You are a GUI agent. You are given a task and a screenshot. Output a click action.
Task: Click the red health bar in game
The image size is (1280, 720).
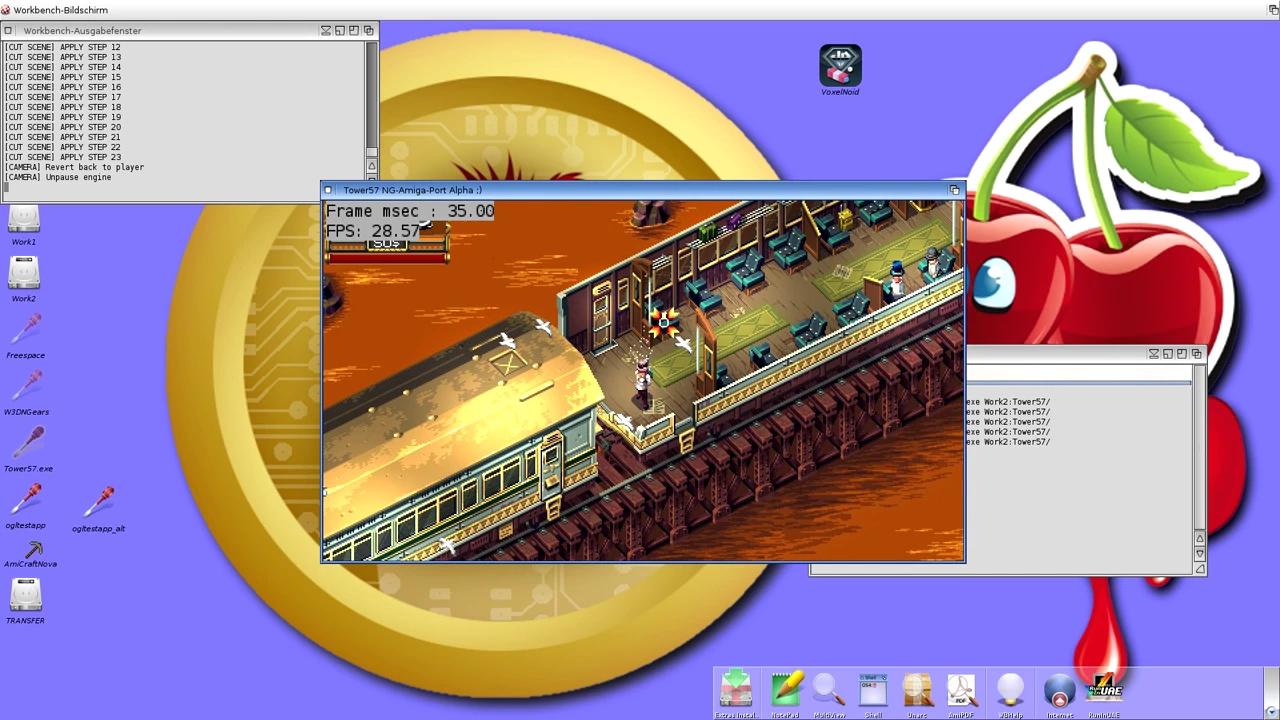point(387,258)
